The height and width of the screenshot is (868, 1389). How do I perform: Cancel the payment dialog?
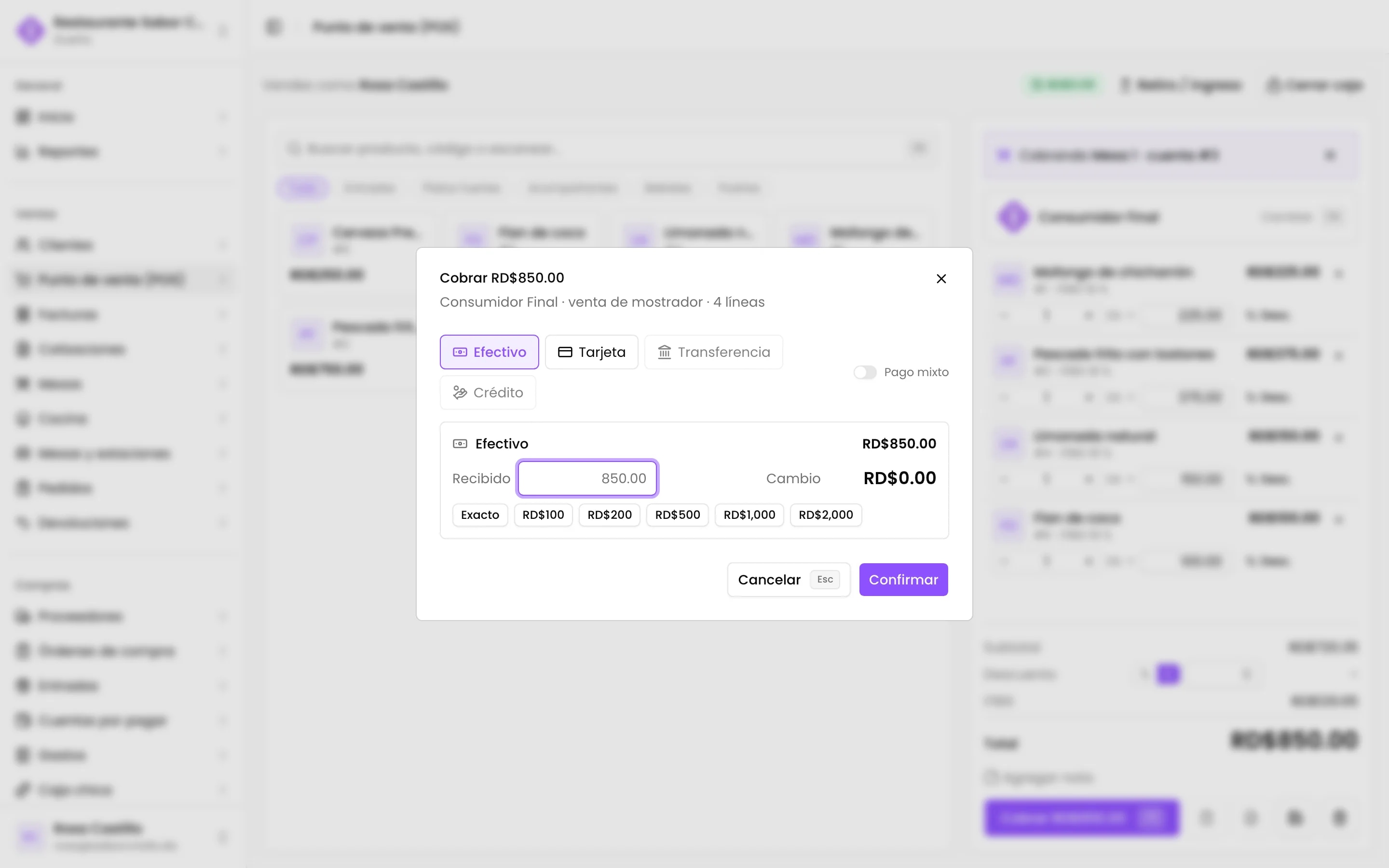[788, 580]
